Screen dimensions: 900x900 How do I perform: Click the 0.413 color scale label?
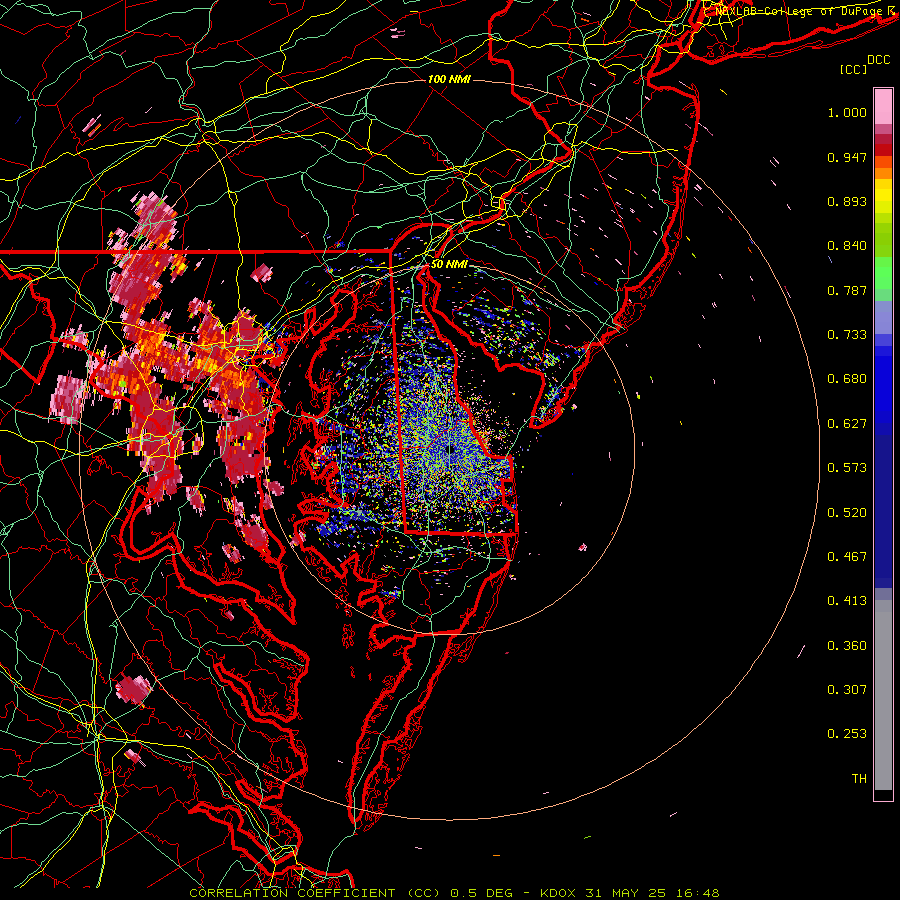[x=847, y=601]
